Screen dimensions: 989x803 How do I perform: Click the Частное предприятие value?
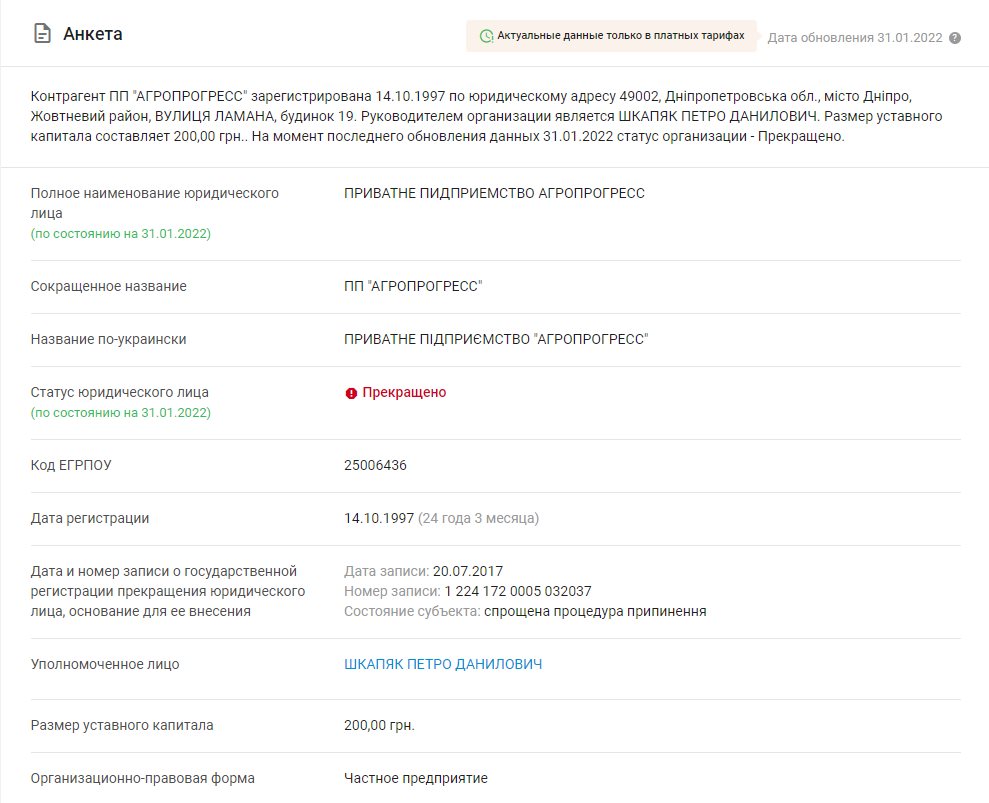[x=415, y=778]
